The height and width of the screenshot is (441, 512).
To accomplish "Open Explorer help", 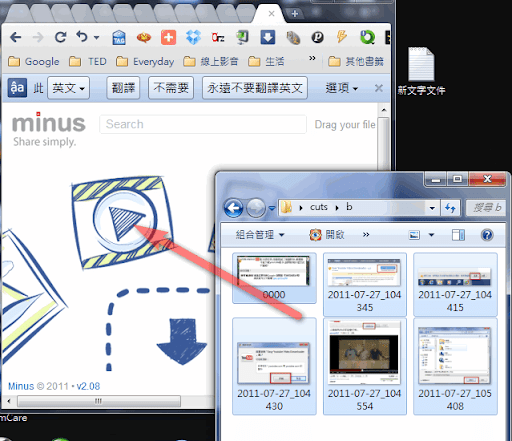I will click(x=487, y=235).
